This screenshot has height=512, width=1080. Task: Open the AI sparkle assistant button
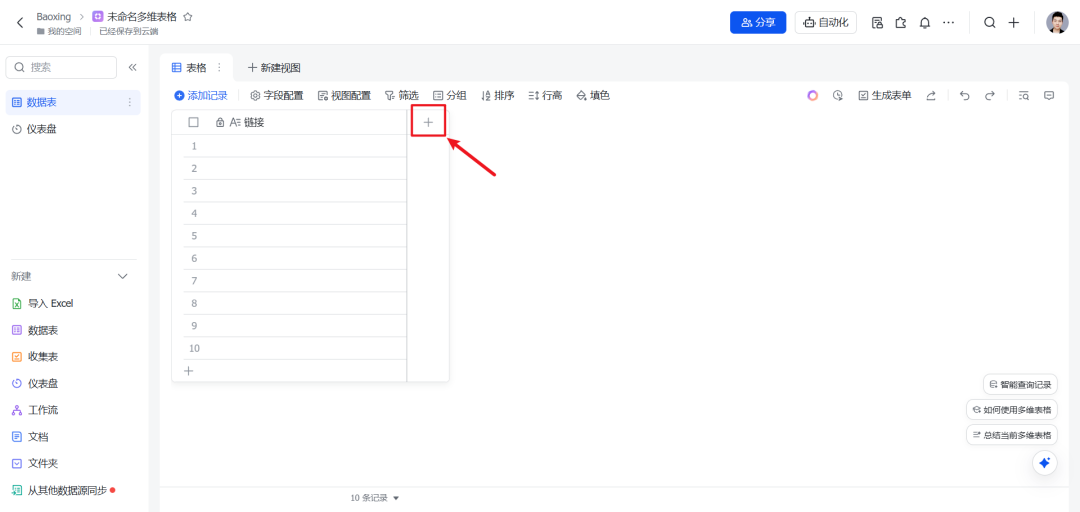1044,463
